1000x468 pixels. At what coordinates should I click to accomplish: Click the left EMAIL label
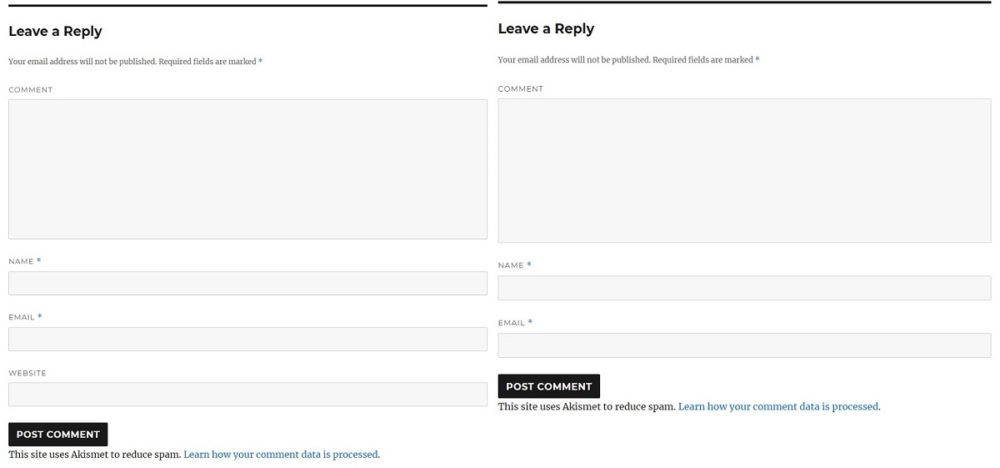tap(22, 317)
